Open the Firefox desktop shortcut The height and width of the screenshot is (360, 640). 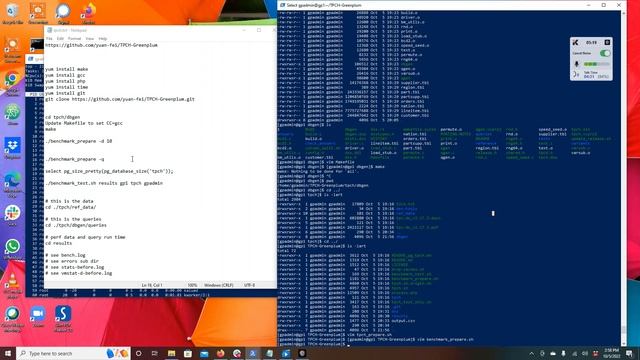pyautogui.click(x=88, y=13)
